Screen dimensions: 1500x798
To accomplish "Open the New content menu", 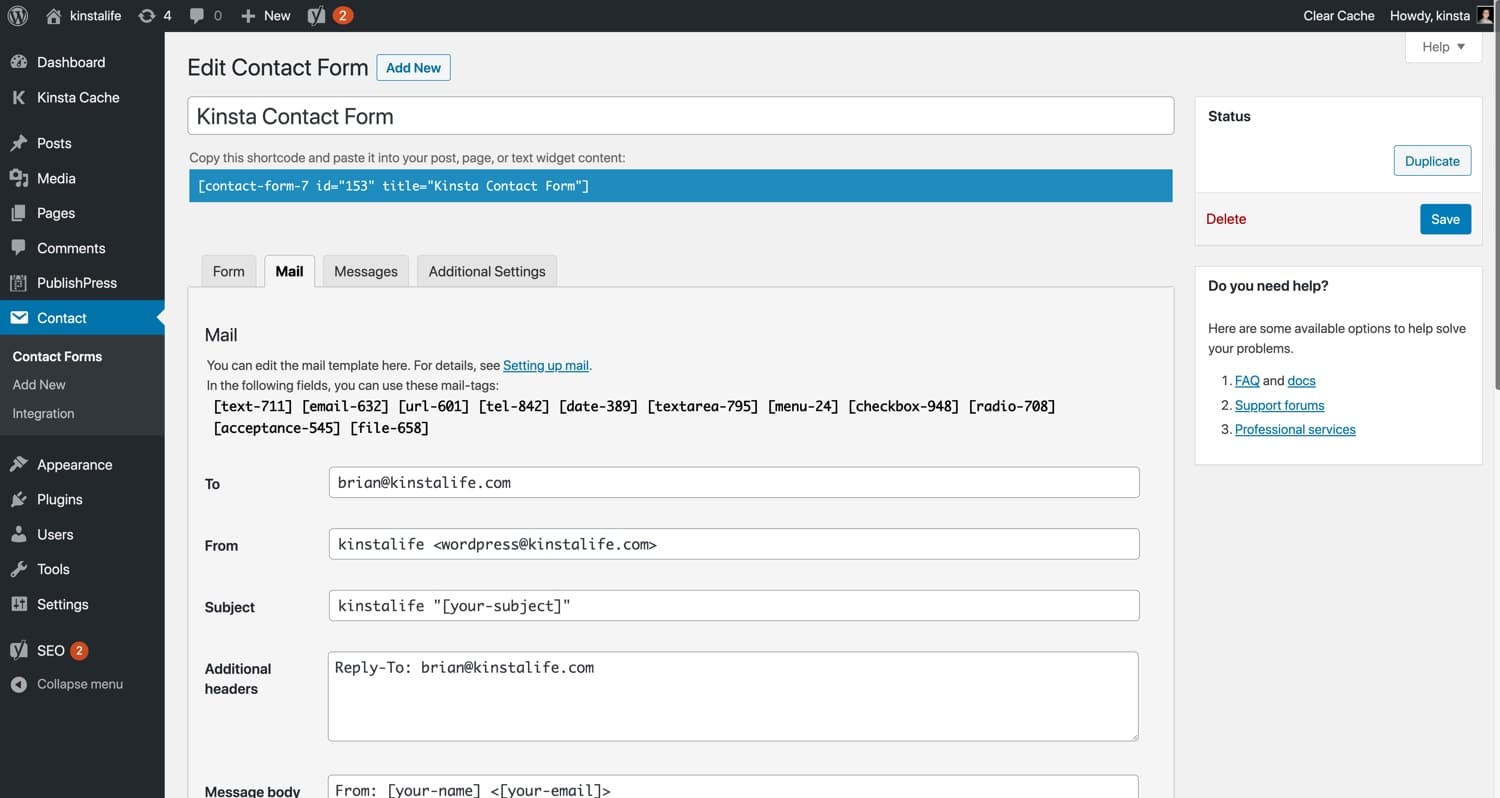I will click(x=266, y=15).
